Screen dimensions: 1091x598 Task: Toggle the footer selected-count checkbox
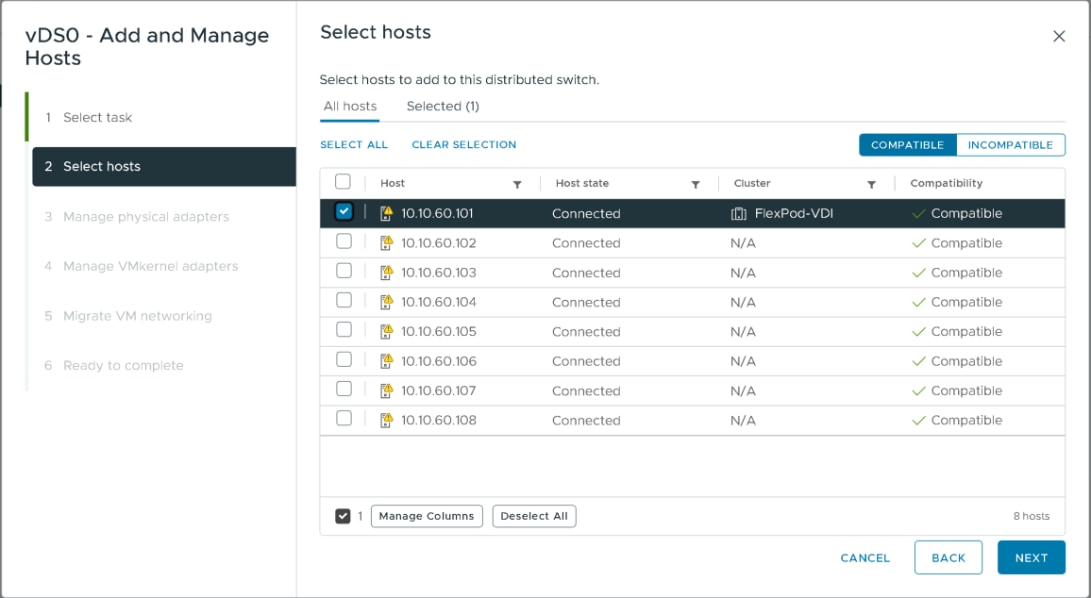tap(342, 516)
